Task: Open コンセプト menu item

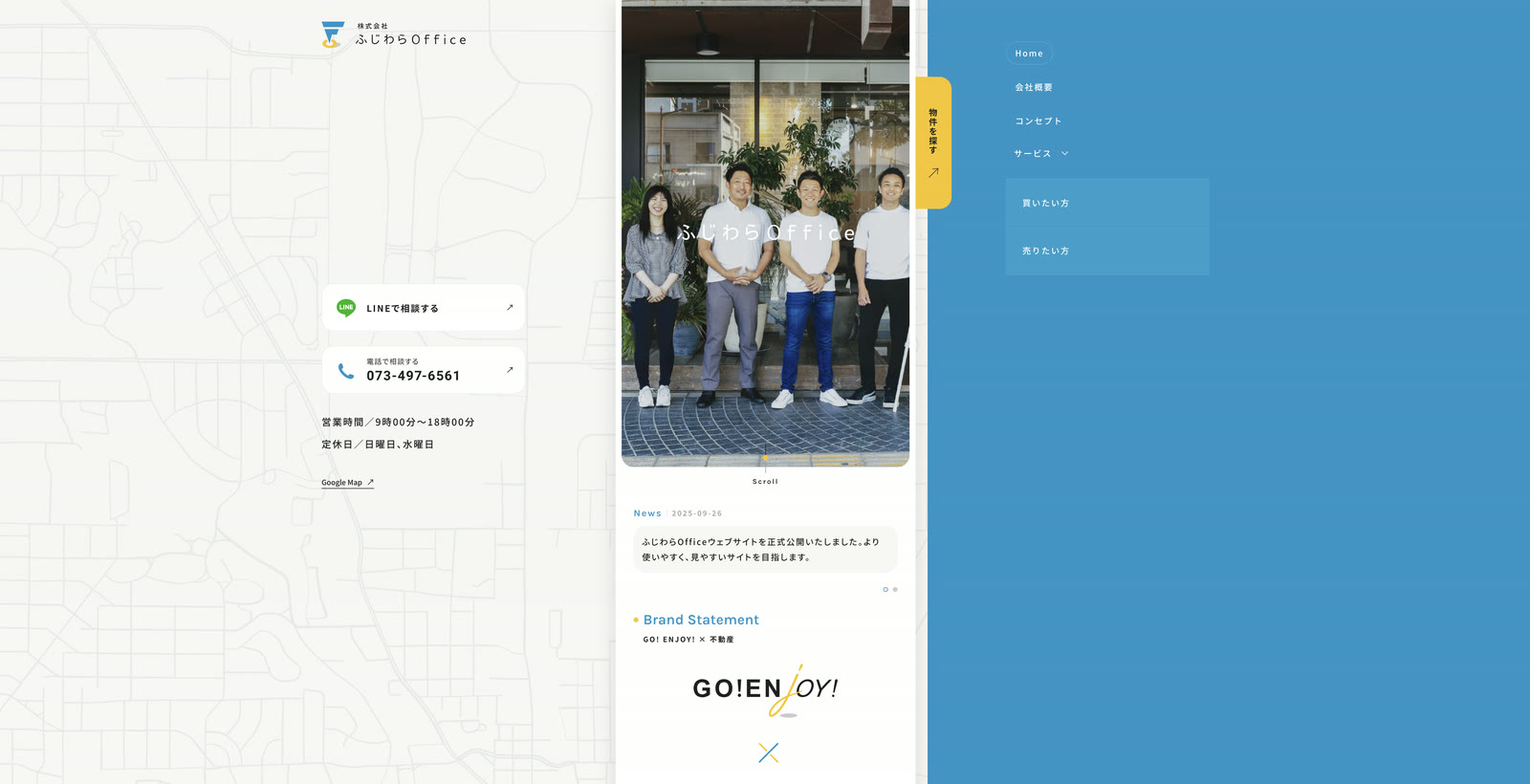Action: 1038,121
